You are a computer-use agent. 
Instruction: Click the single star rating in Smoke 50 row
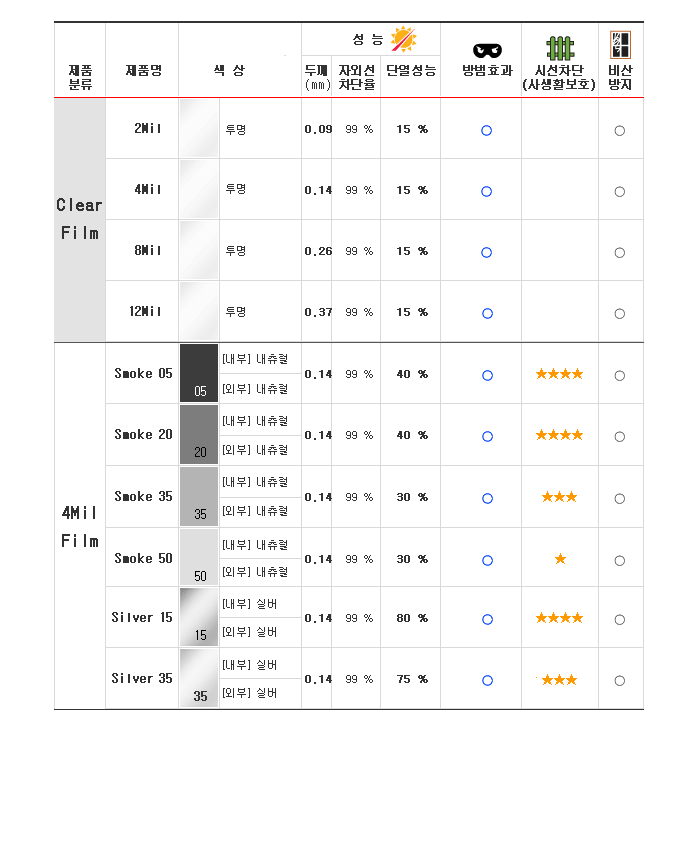click(x=561, y=559)
